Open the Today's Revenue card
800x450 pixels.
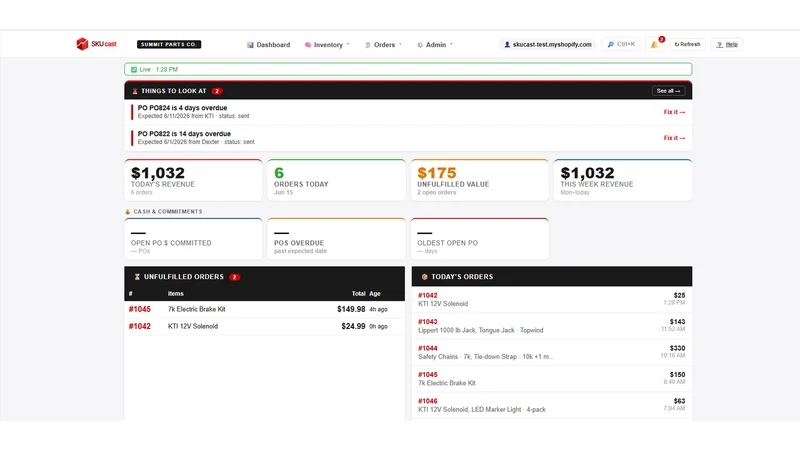pos(193,180)
